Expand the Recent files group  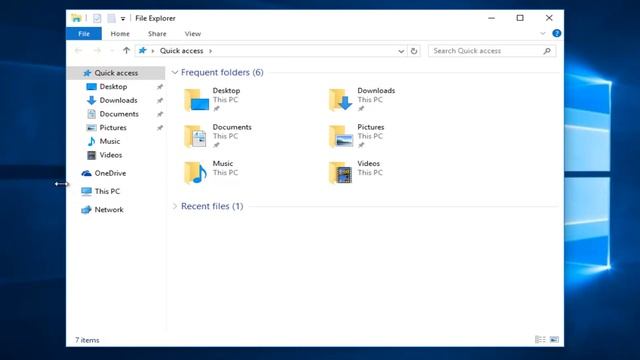pyautogui.click(x=175, y=206)
